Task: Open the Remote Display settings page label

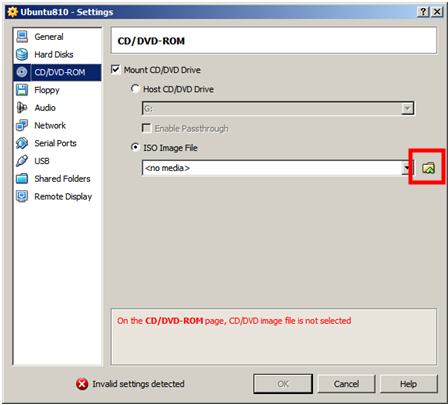Action: coord(63,196)
